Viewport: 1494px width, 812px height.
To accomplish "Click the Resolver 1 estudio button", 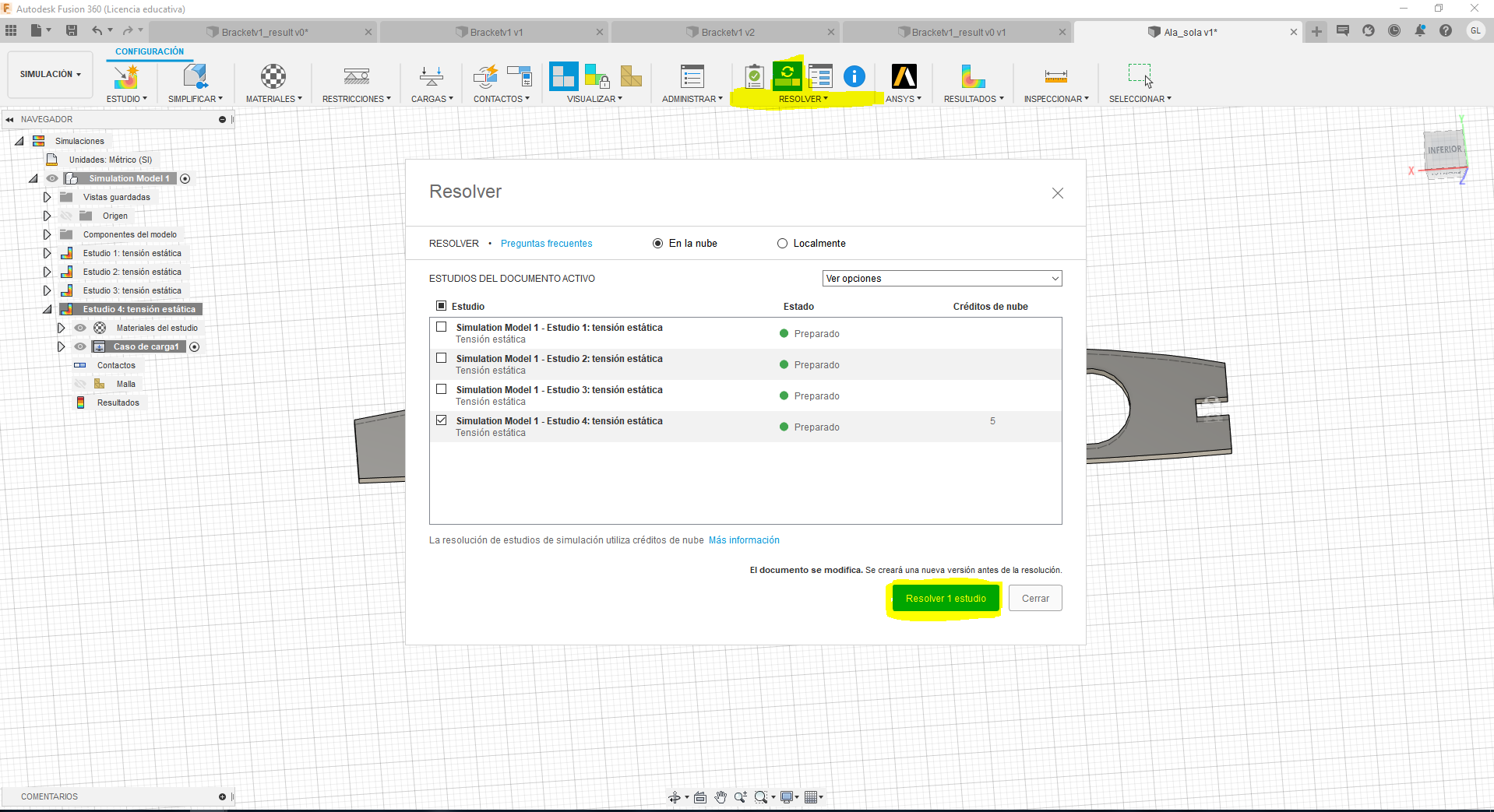I will click(946, 598).
